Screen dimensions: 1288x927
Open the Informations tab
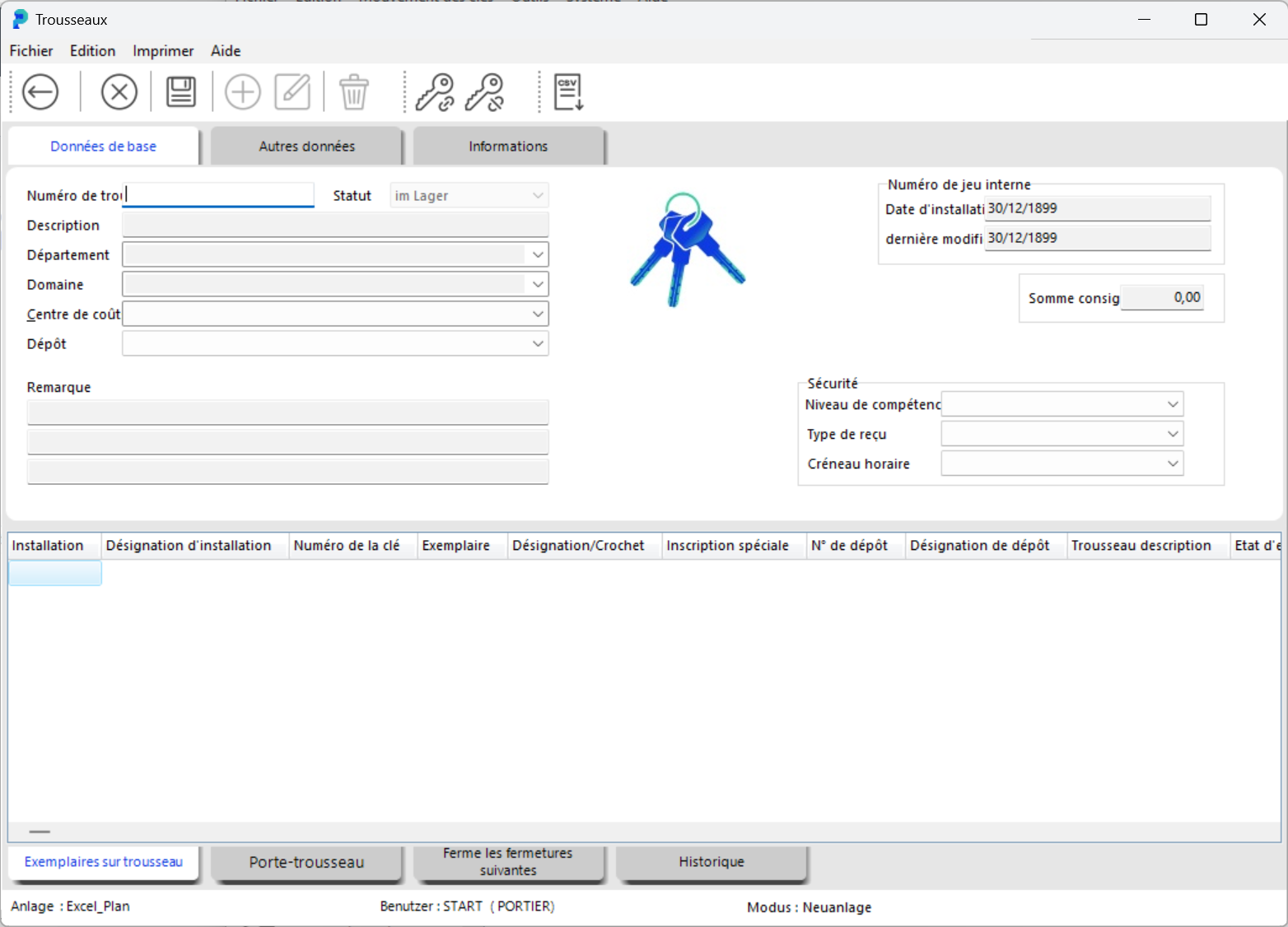508,147
